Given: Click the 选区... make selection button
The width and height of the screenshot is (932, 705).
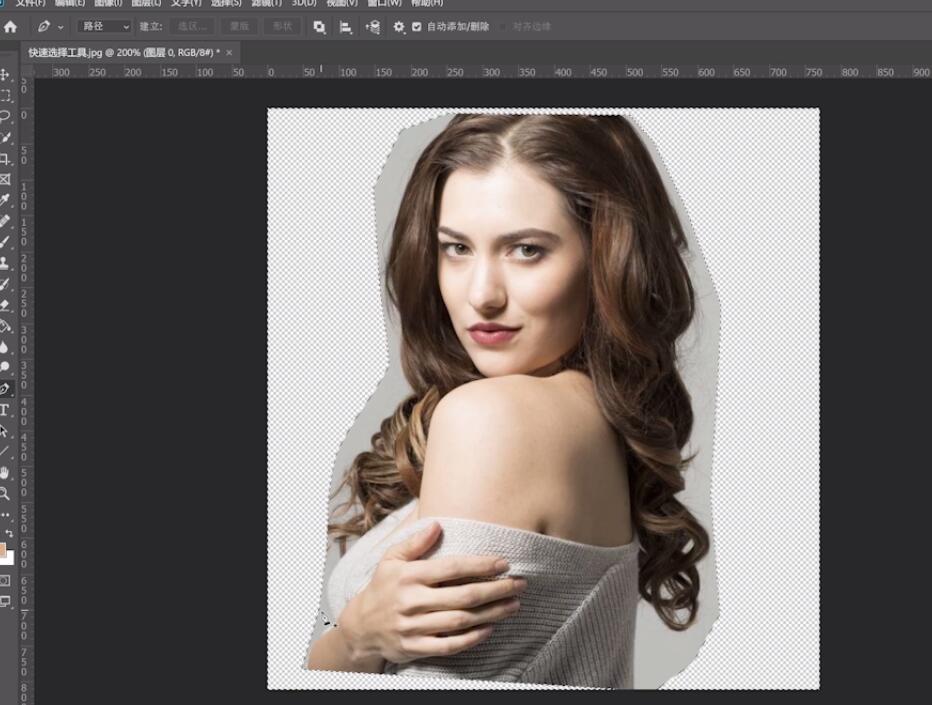Looking at the screenshot, I should [x=192, y=27].
